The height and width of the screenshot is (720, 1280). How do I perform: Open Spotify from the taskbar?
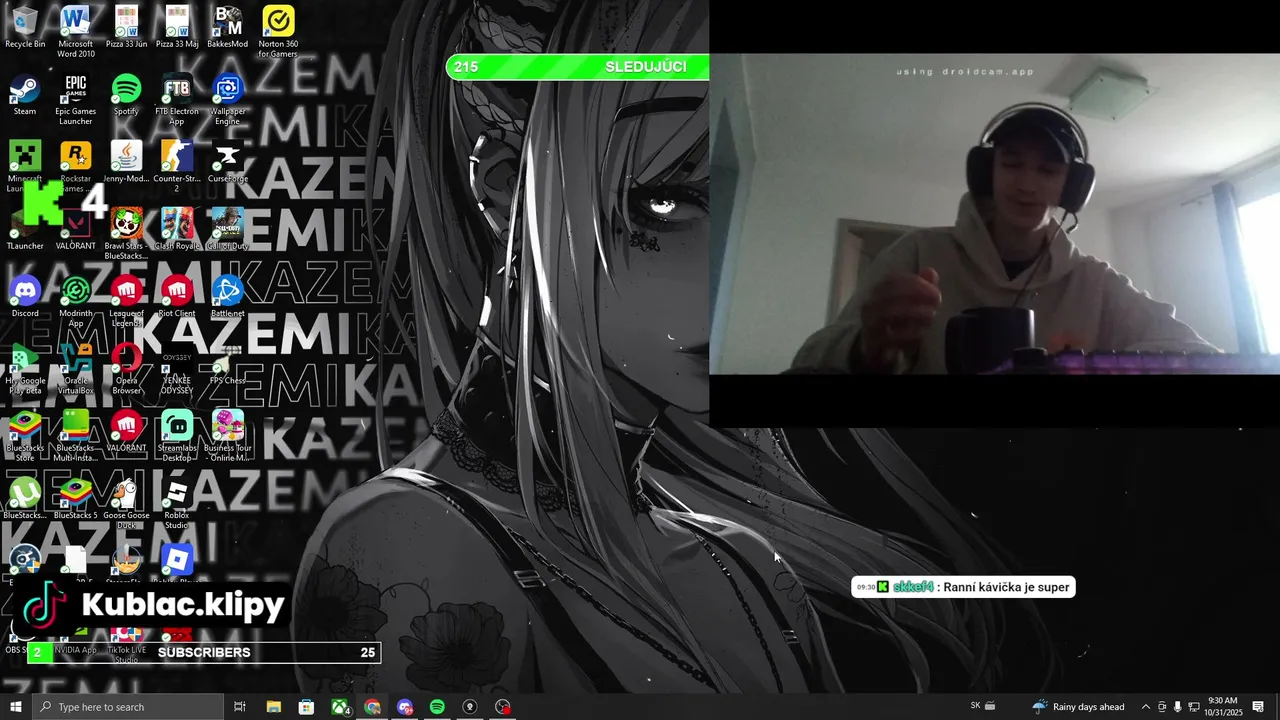437,707
